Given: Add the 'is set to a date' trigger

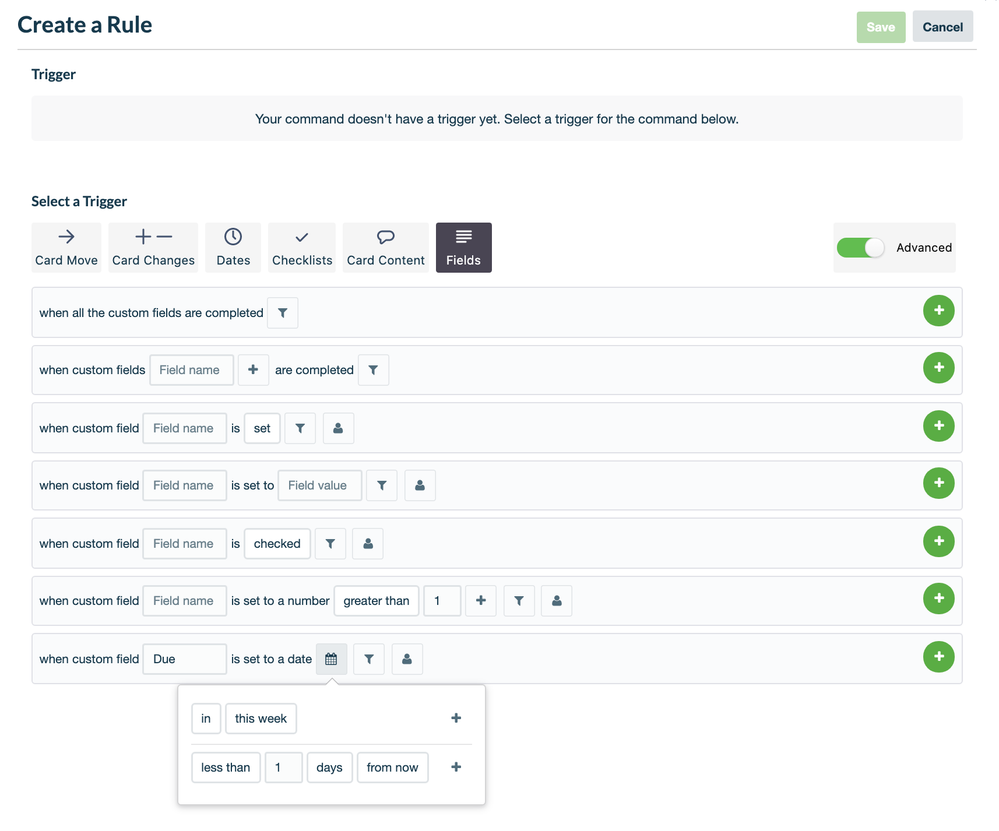Looking at the screenshot, I should click(938, 656).
